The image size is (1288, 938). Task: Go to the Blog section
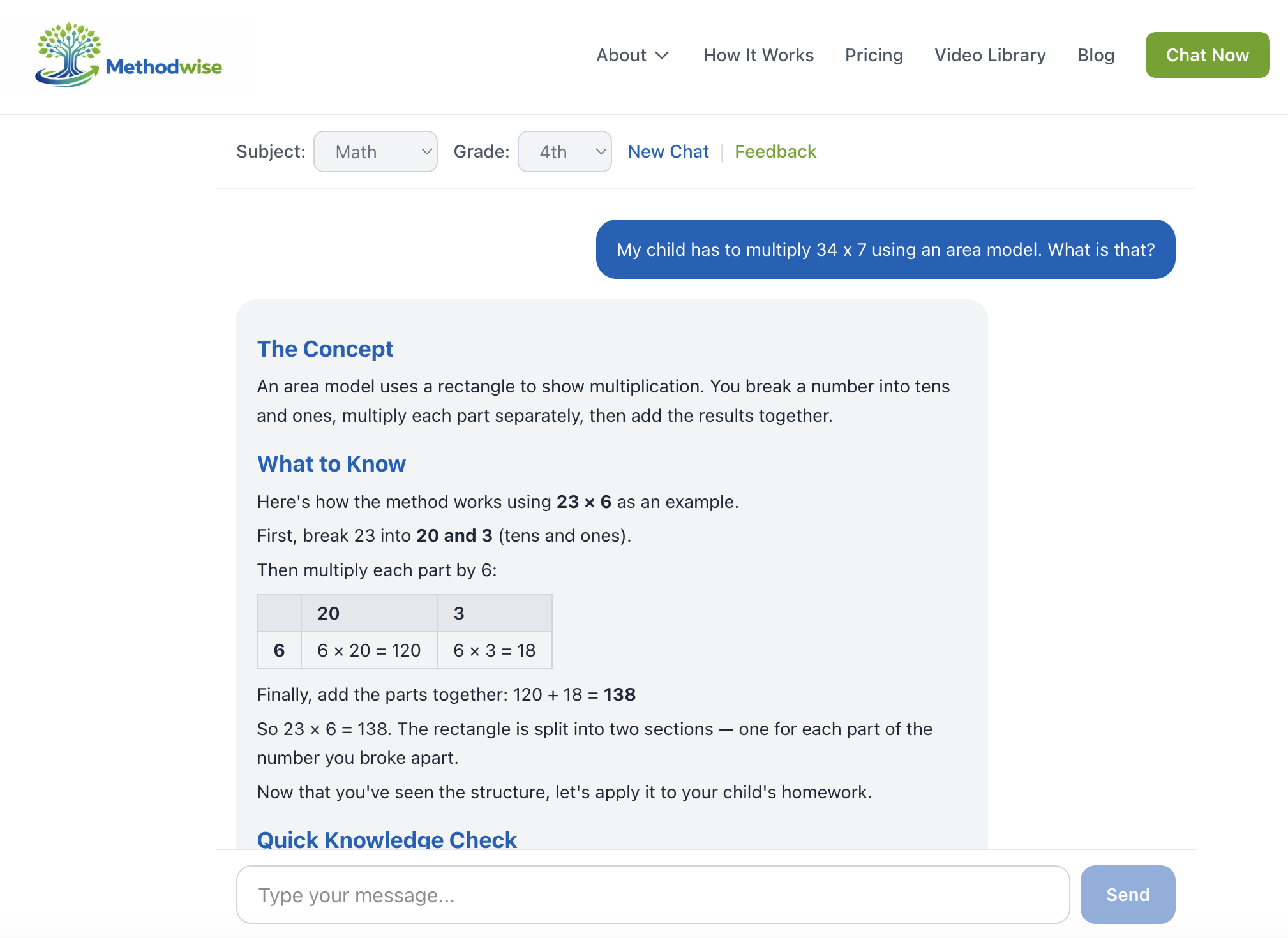tap(1095, 56)
